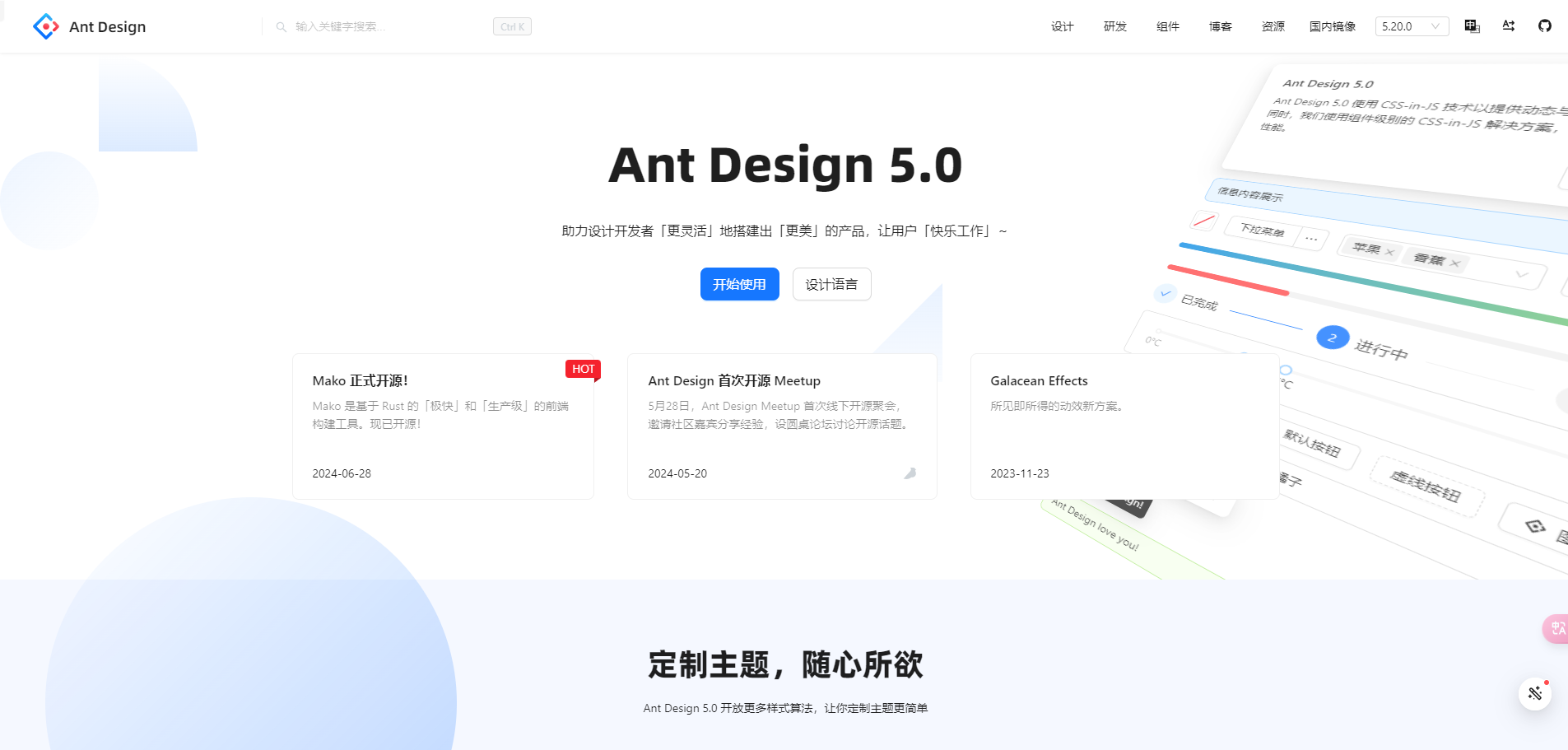This screenshot has height=750, width=1568.
Task: Click the version selector's down arrow
Action: pos(1435,26)
